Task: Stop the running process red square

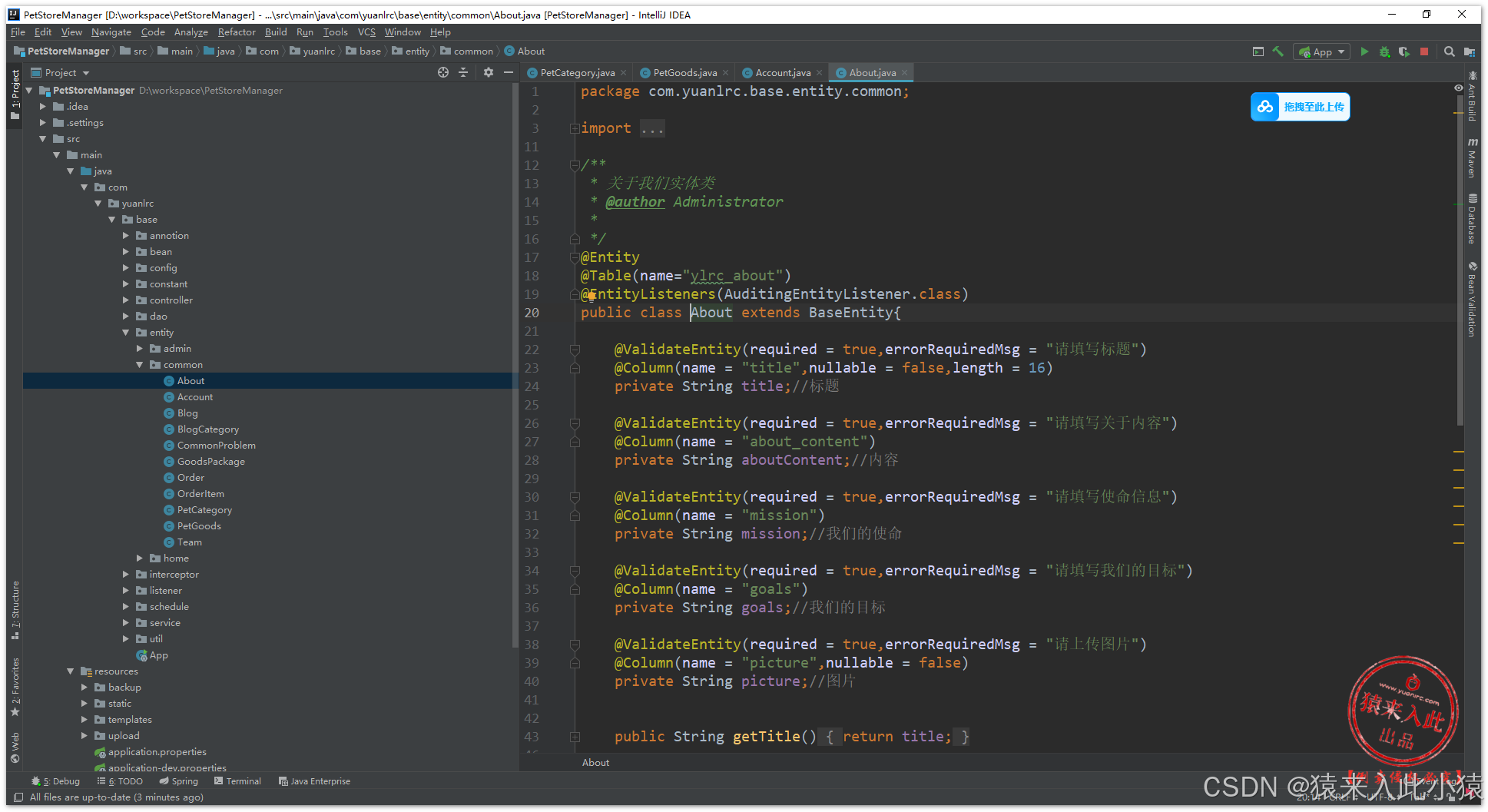Action: click(x=1424, y=51)
